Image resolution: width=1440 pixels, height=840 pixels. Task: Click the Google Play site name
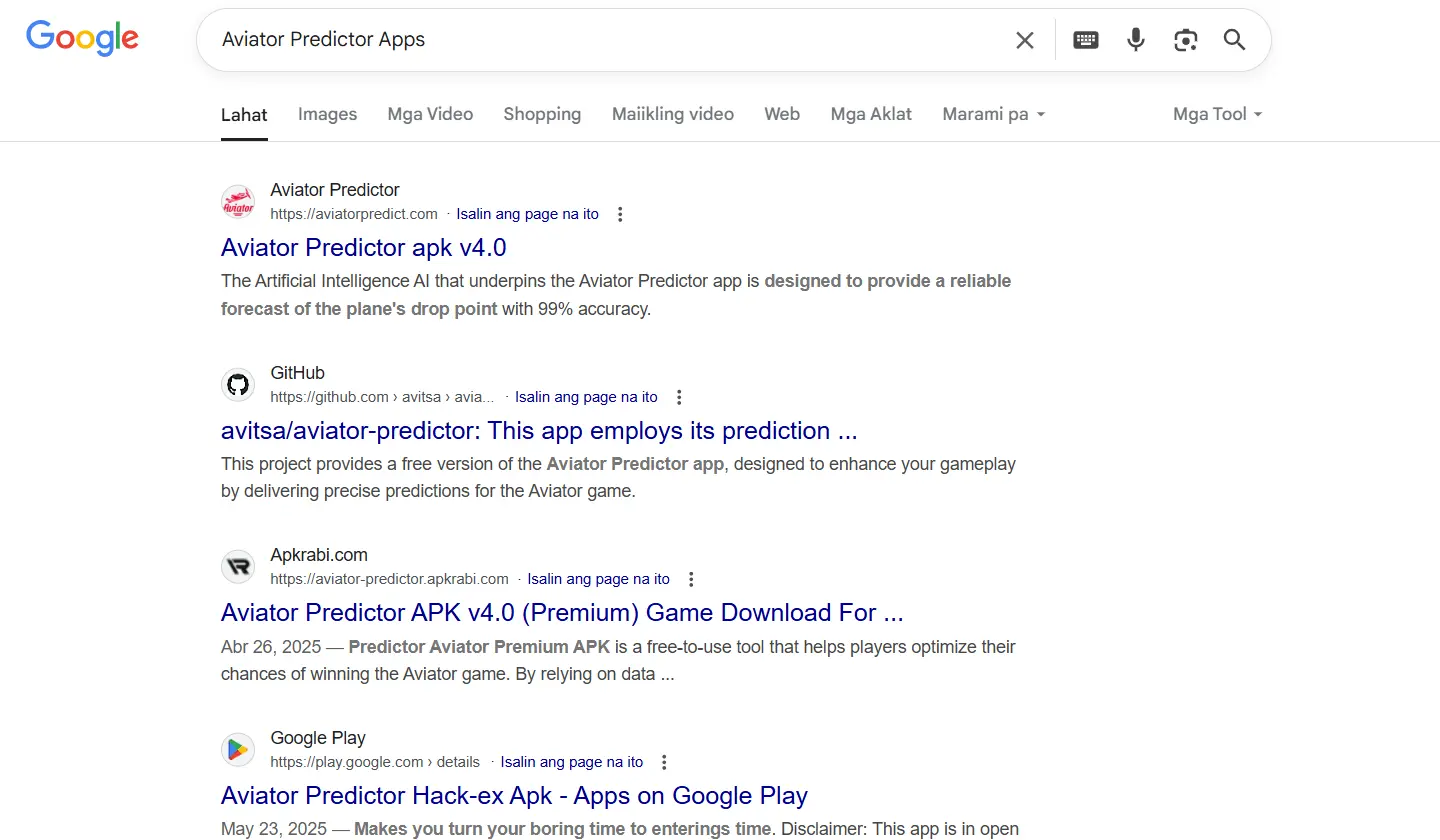[x=318, y=738]
